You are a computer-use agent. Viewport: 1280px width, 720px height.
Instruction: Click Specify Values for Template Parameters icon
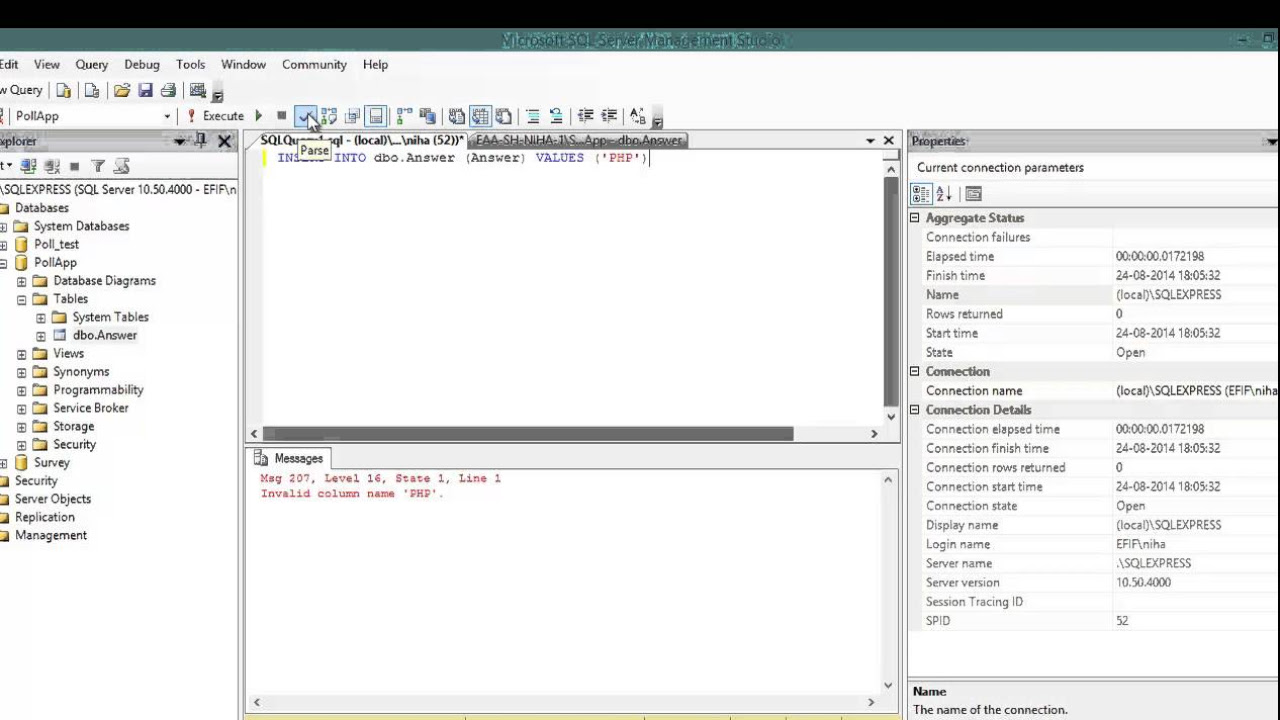[x=638, y=116]
